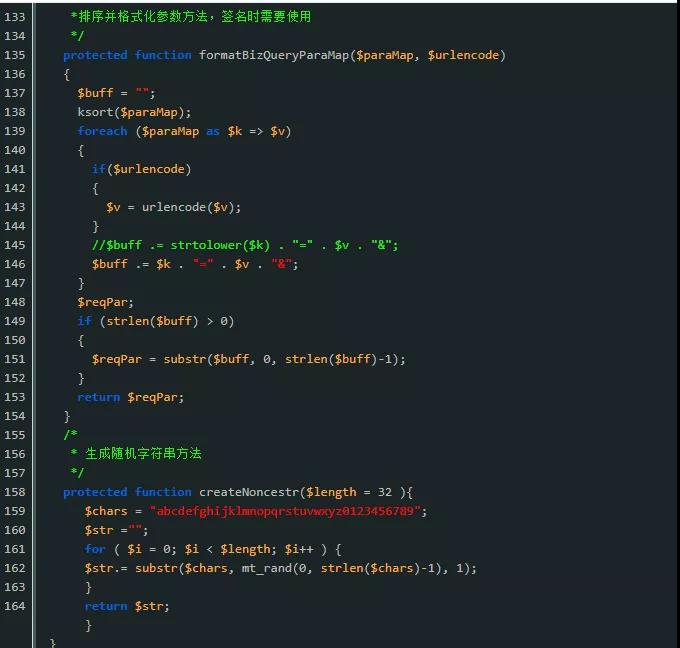The height and width of the screenshot is (648, 680).
Task: Click the $reqPar; declaration on line 148
Action: (105, 302)
